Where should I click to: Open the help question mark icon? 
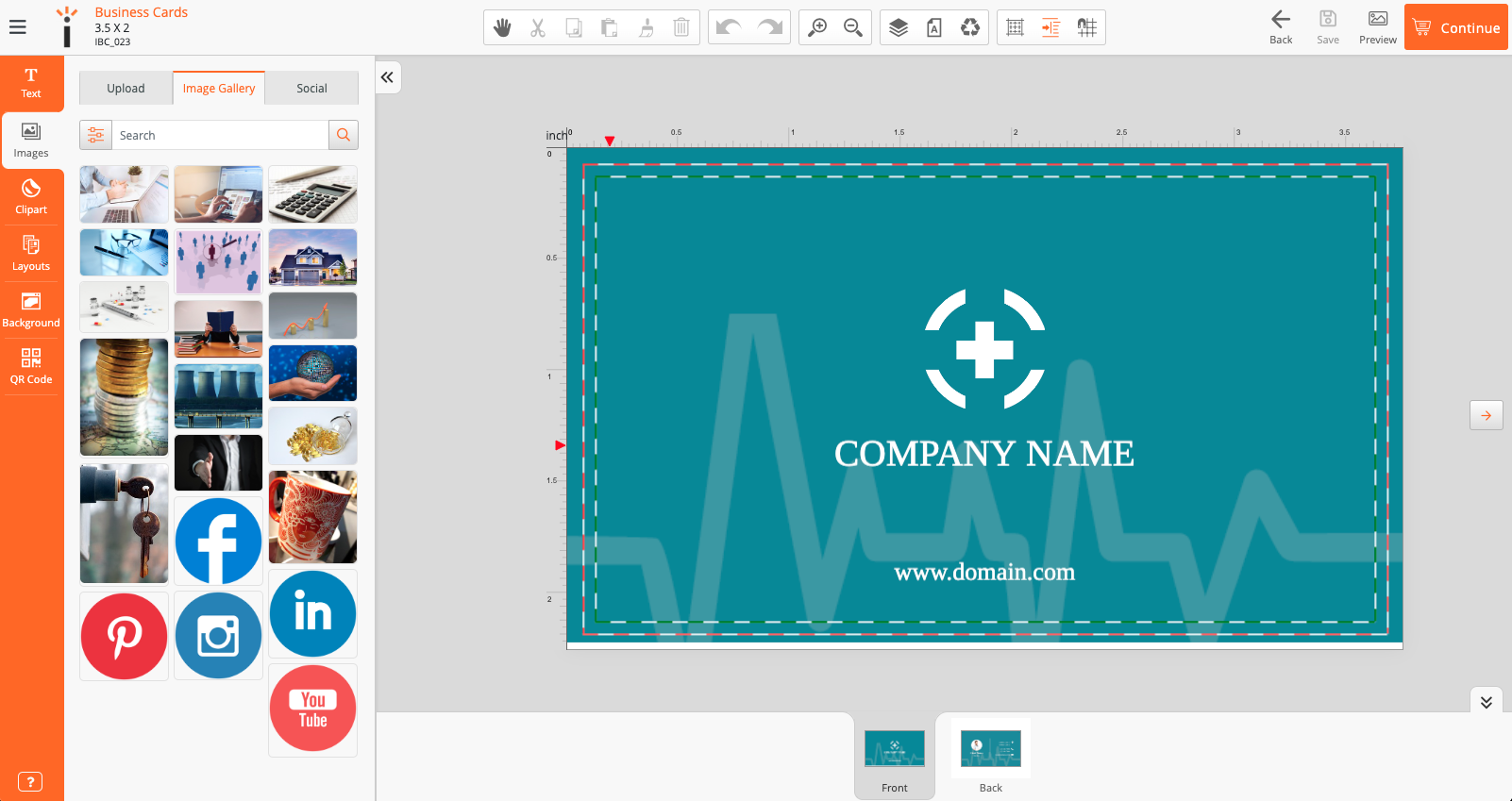pyautogui.click(x=30, y=781)
